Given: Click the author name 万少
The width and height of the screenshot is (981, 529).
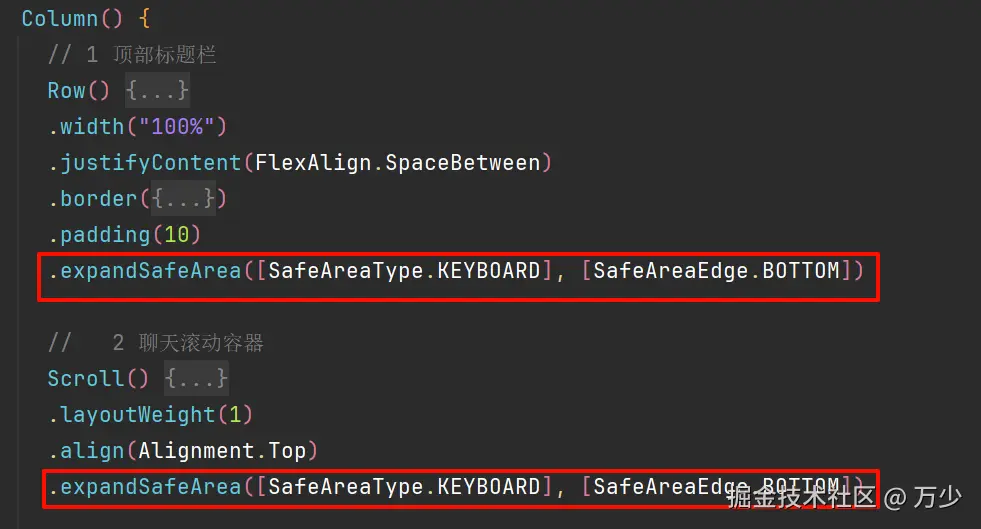Looking at the screenshot, I should point(938,496).
